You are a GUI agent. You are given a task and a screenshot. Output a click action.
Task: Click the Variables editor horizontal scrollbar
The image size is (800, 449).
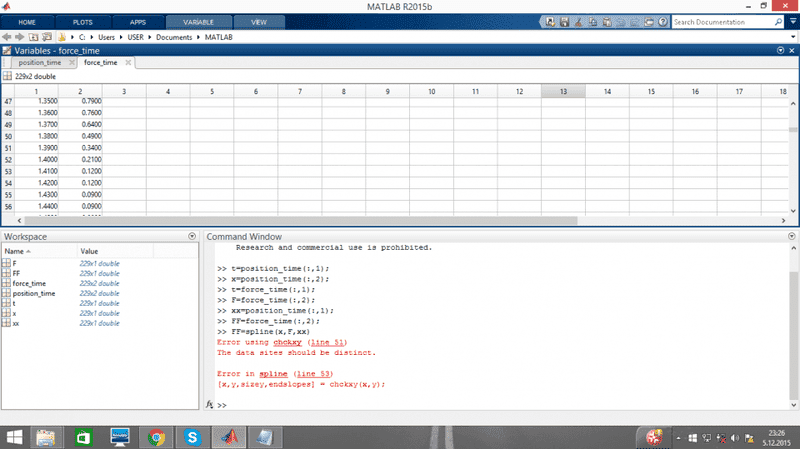click(x=301, y=220)
